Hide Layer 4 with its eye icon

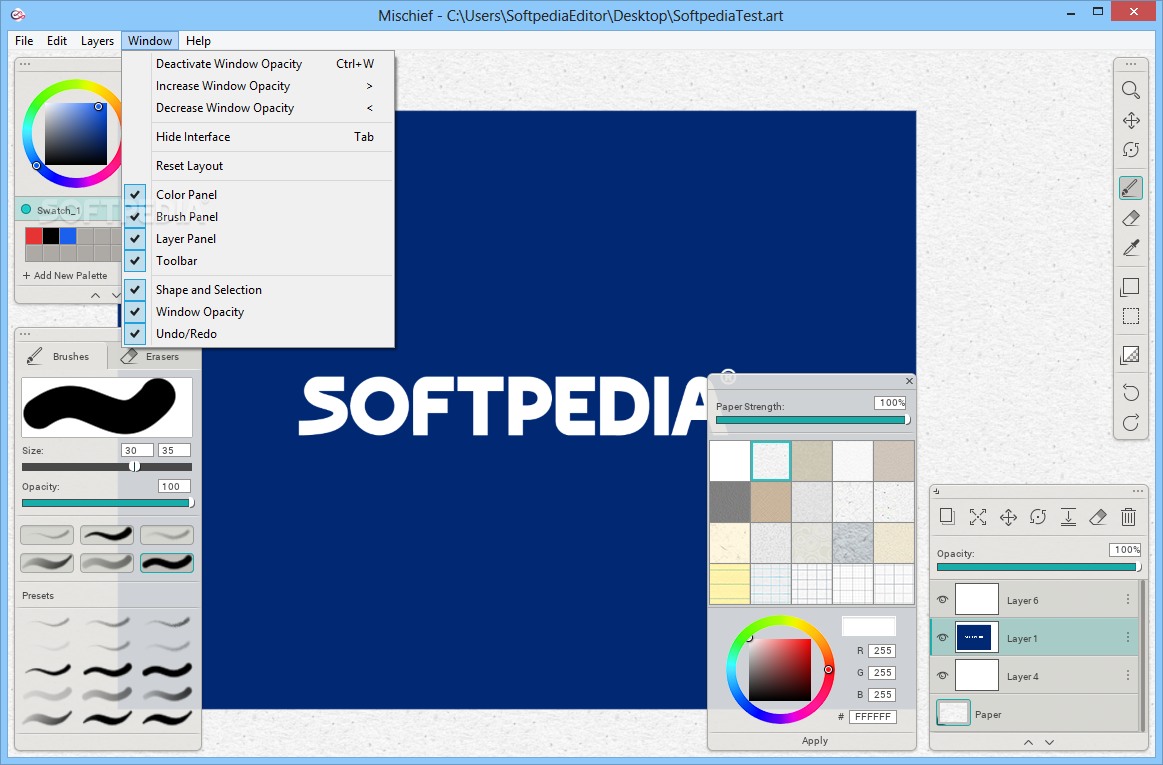pos(942,675)
